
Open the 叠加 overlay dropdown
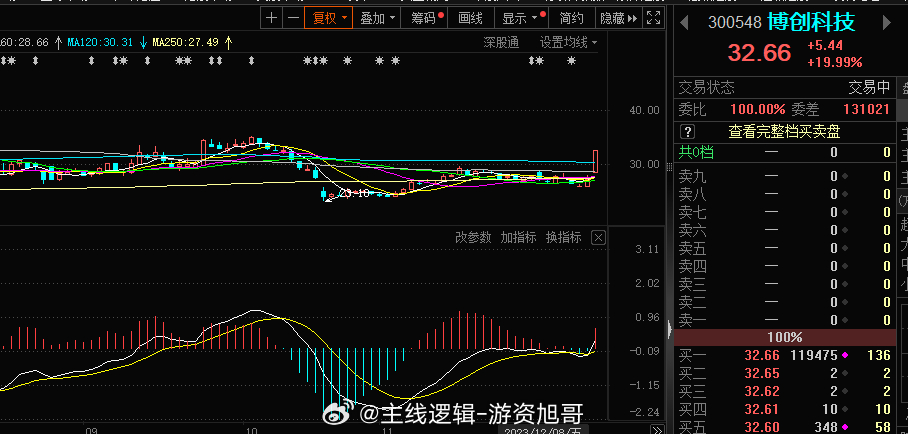coord(377,18)
